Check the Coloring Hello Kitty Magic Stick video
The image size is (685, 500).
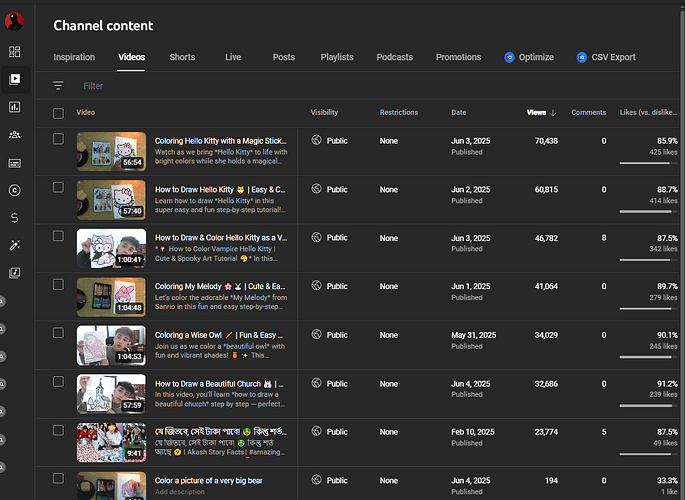58,139
